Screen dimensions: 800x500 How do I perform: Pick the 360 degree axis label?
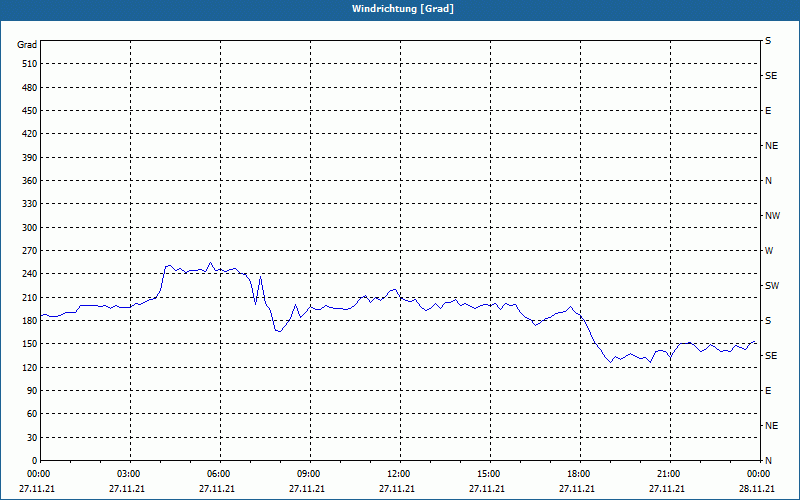coord(29,181)
